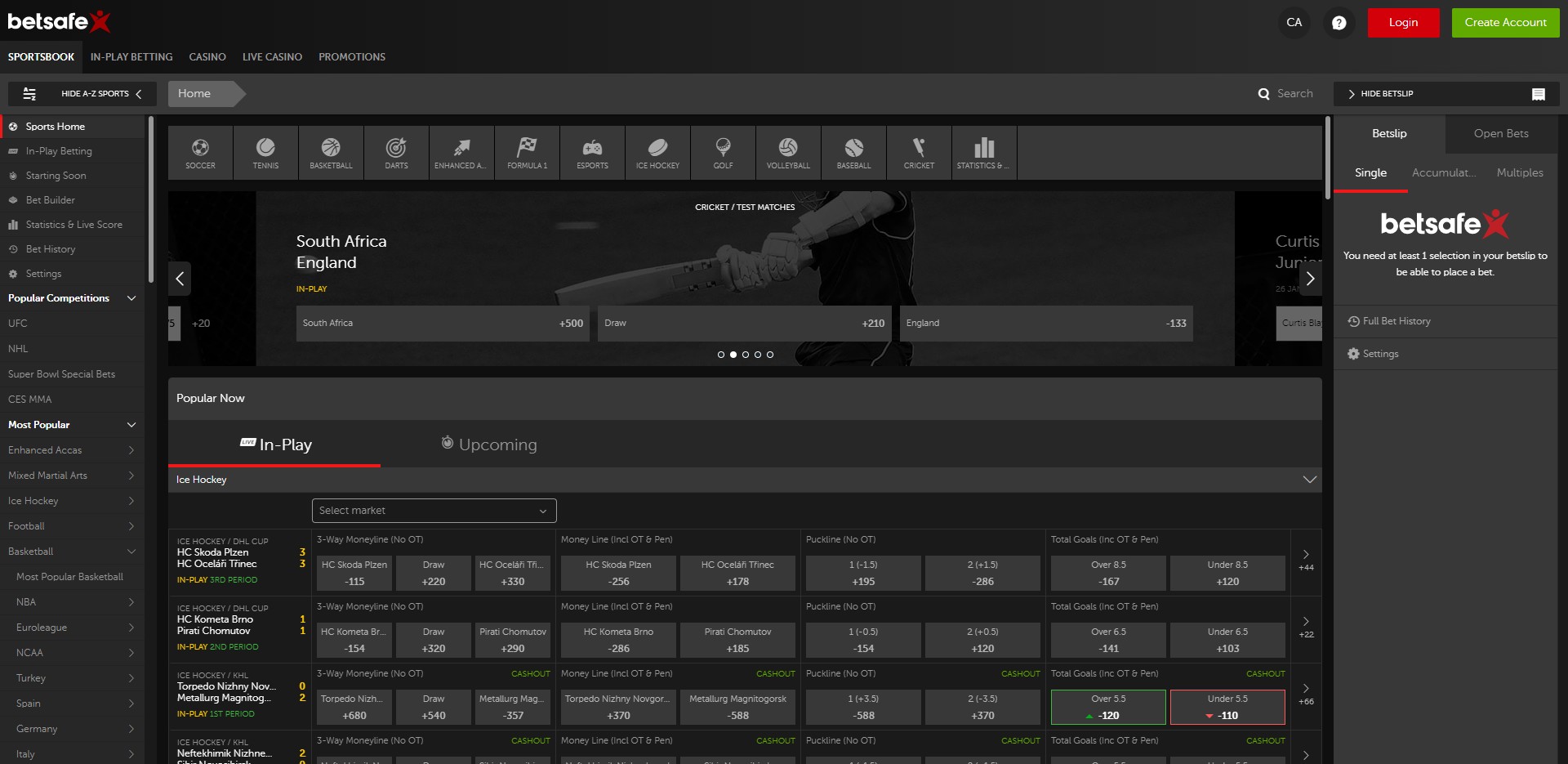
Task: Collapse the Ice Hockey section
Action: (x=1310, y=480)
